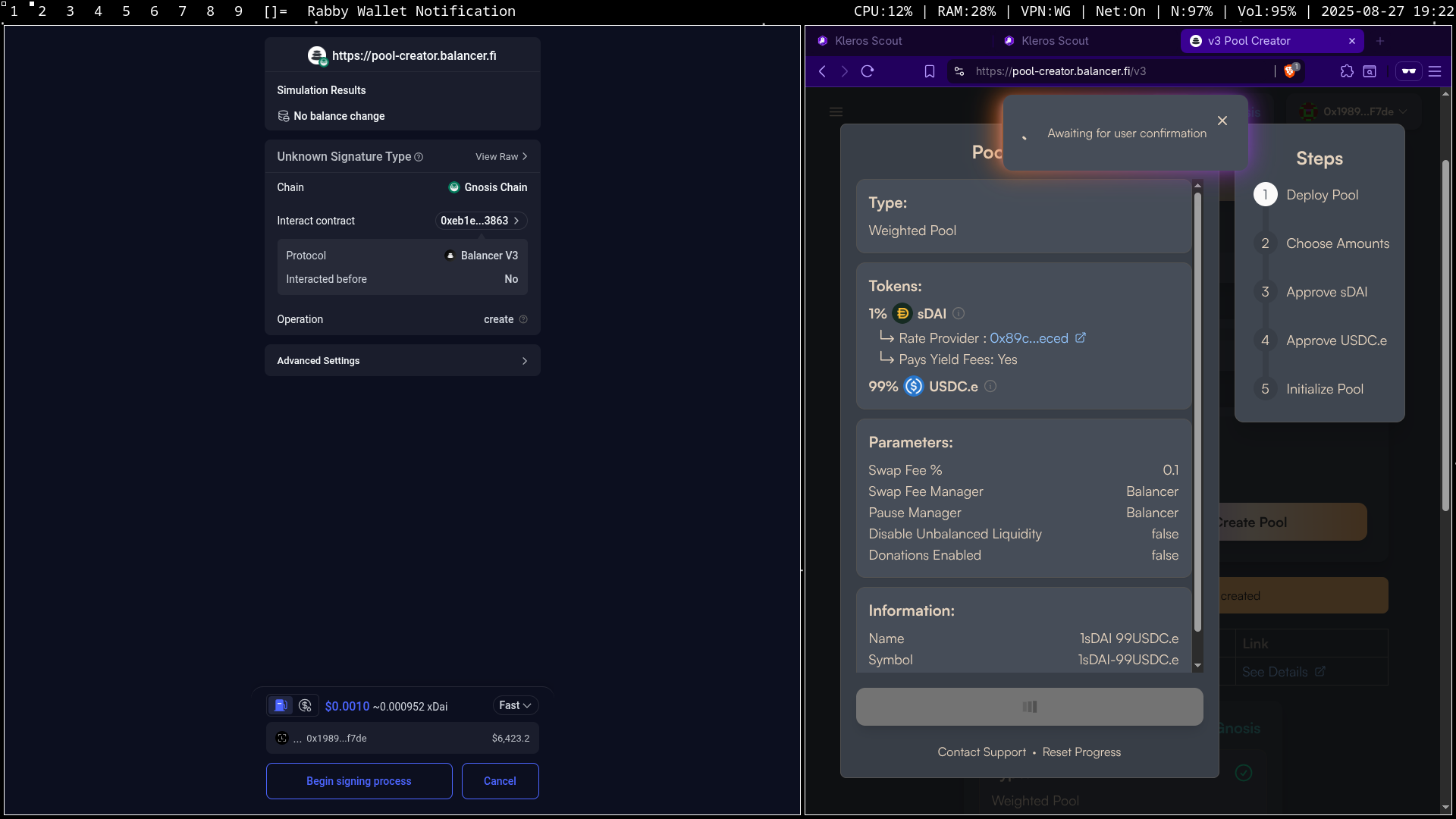This screenshot has width=1456, height=819.
Task: Open the browser hamburger menu
Action: (1435, 71)
